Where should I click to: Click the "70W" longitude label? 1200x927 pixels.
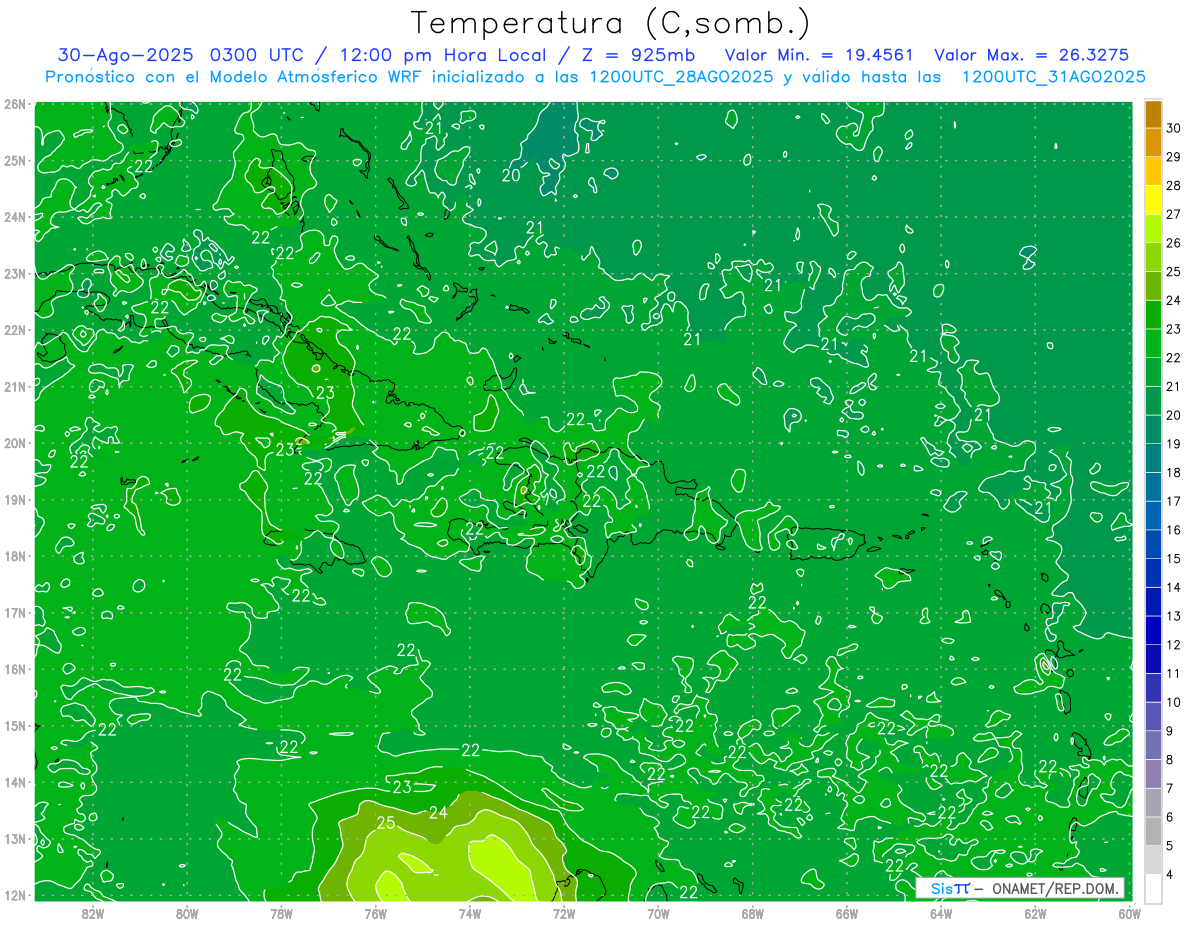658,912
